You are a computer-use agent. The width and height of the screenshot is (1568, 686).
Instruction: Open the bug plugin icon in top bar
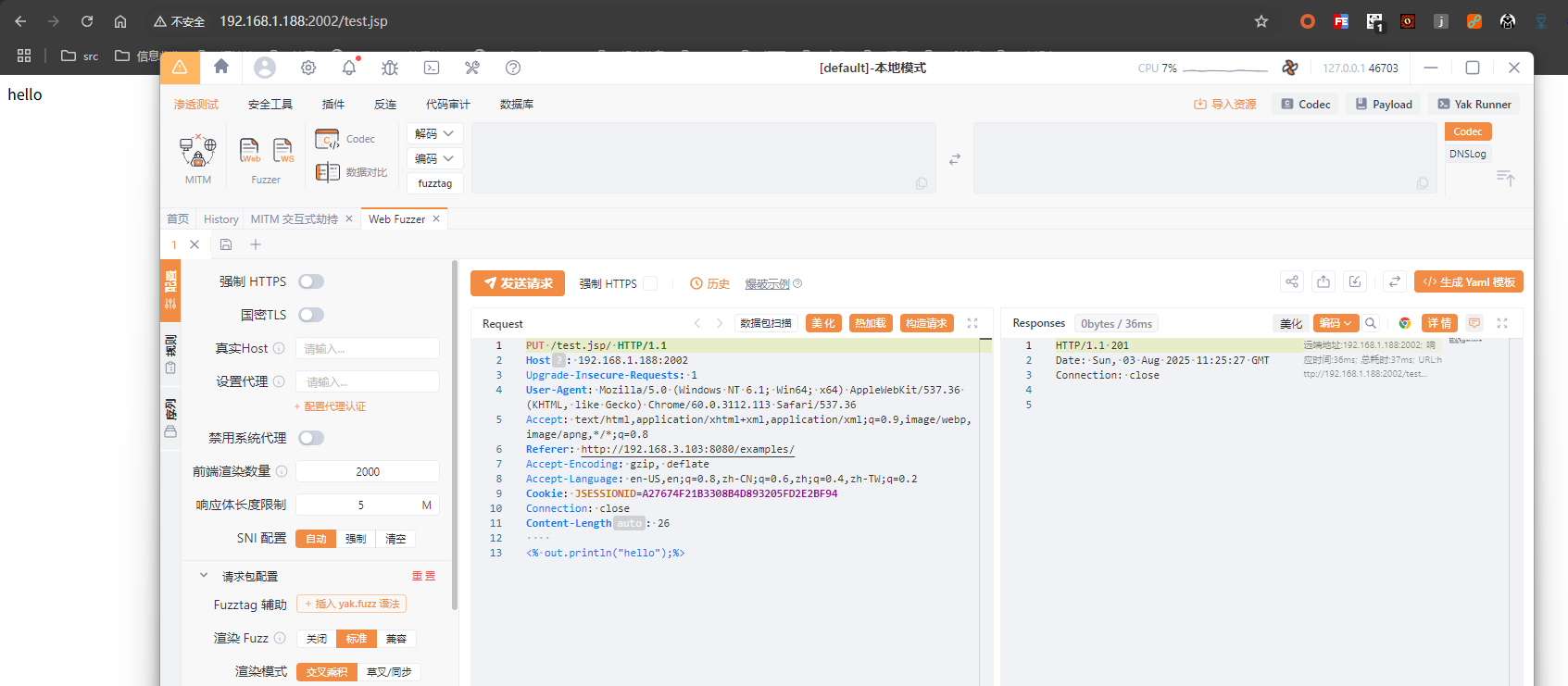click(390, 68)
